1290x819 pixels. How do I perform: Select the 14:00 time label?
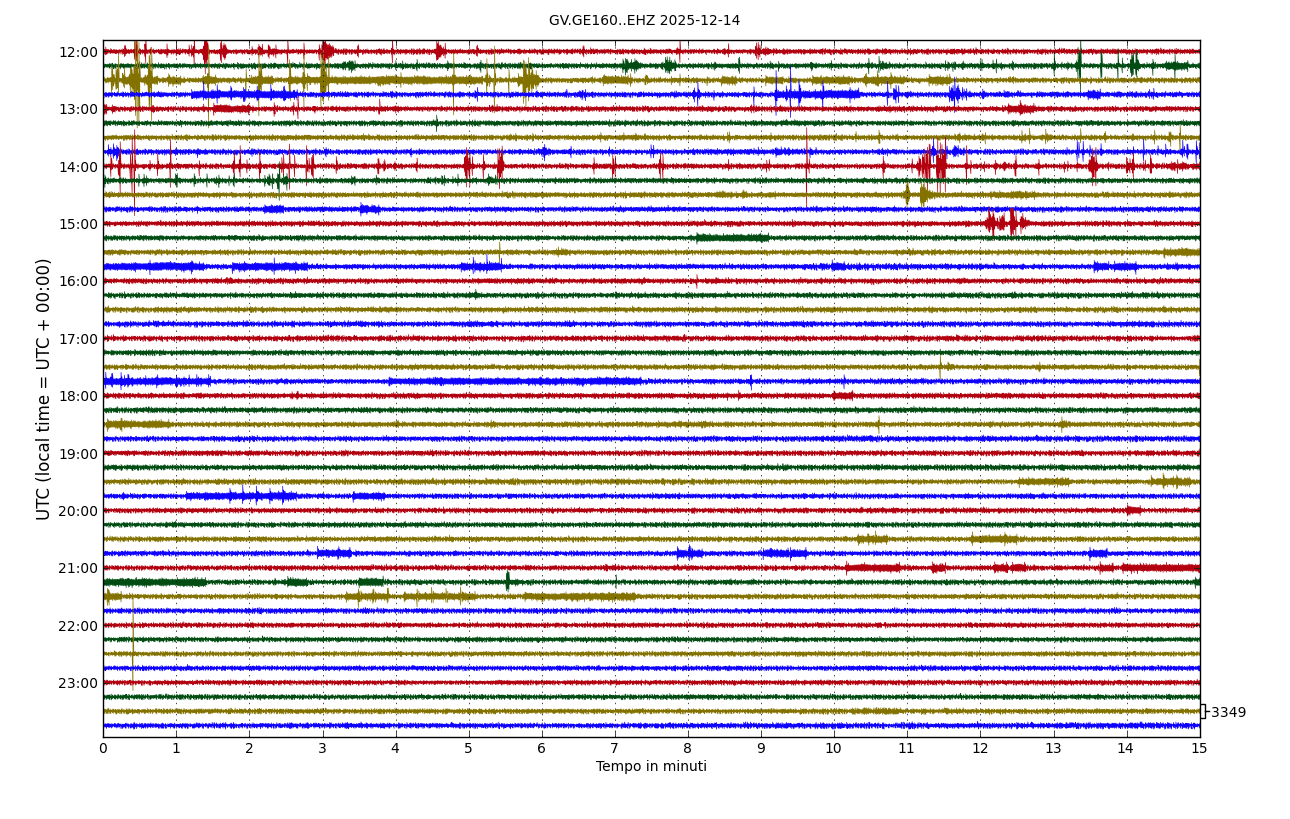pyautogui.click(x=78, y=167)
